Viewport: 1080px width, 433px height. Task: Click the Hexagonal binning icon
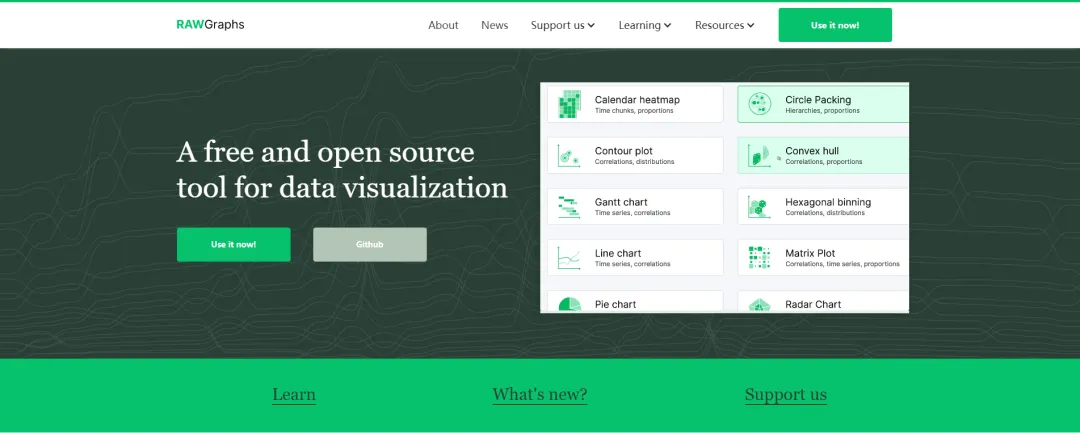tap(759, 207)
